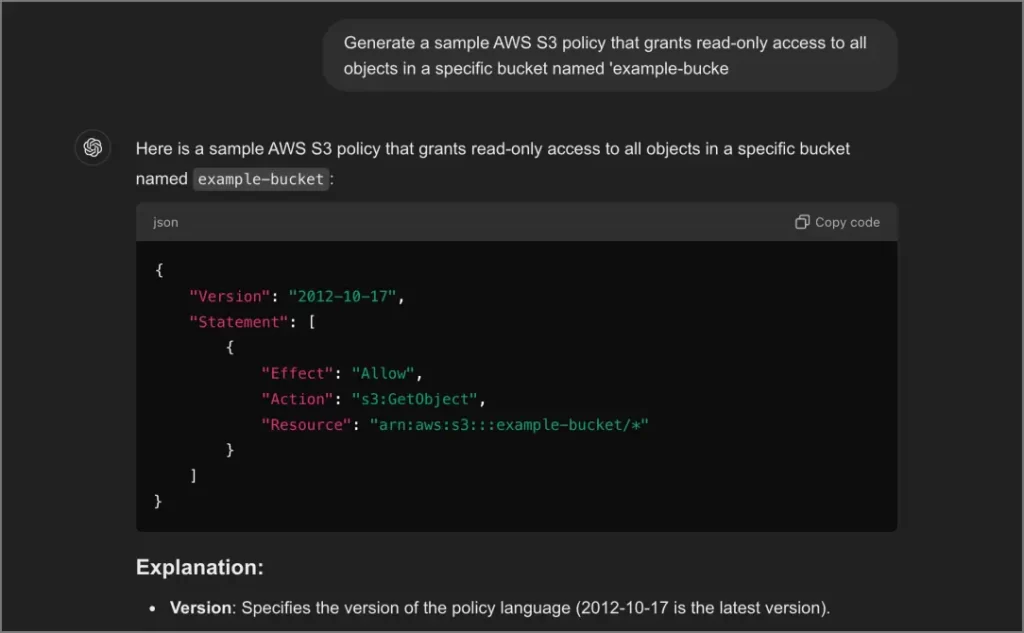Click the Version bullet explanation text
The height and width of the screenshot is (633, 1024).
(500, 608)
